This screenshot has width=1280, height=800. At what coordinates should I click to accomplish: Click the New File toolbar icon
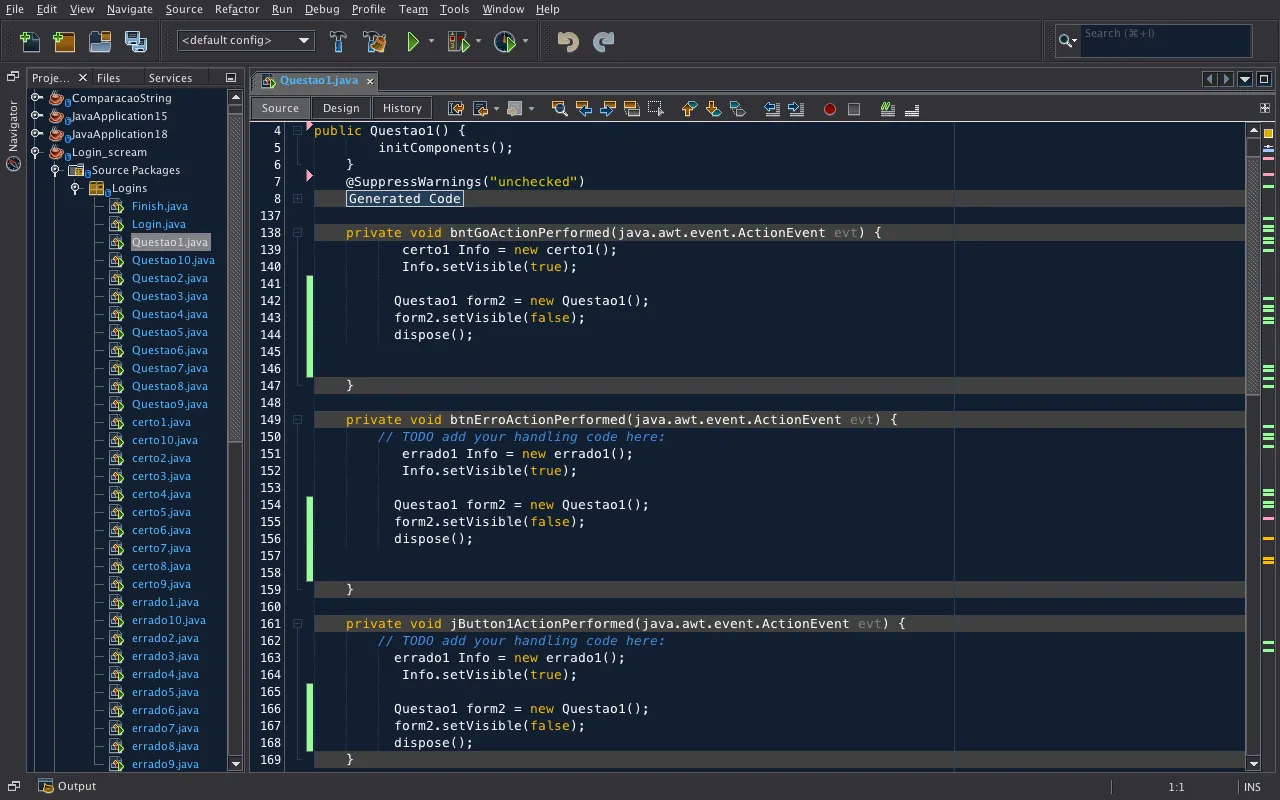point(30,41)
